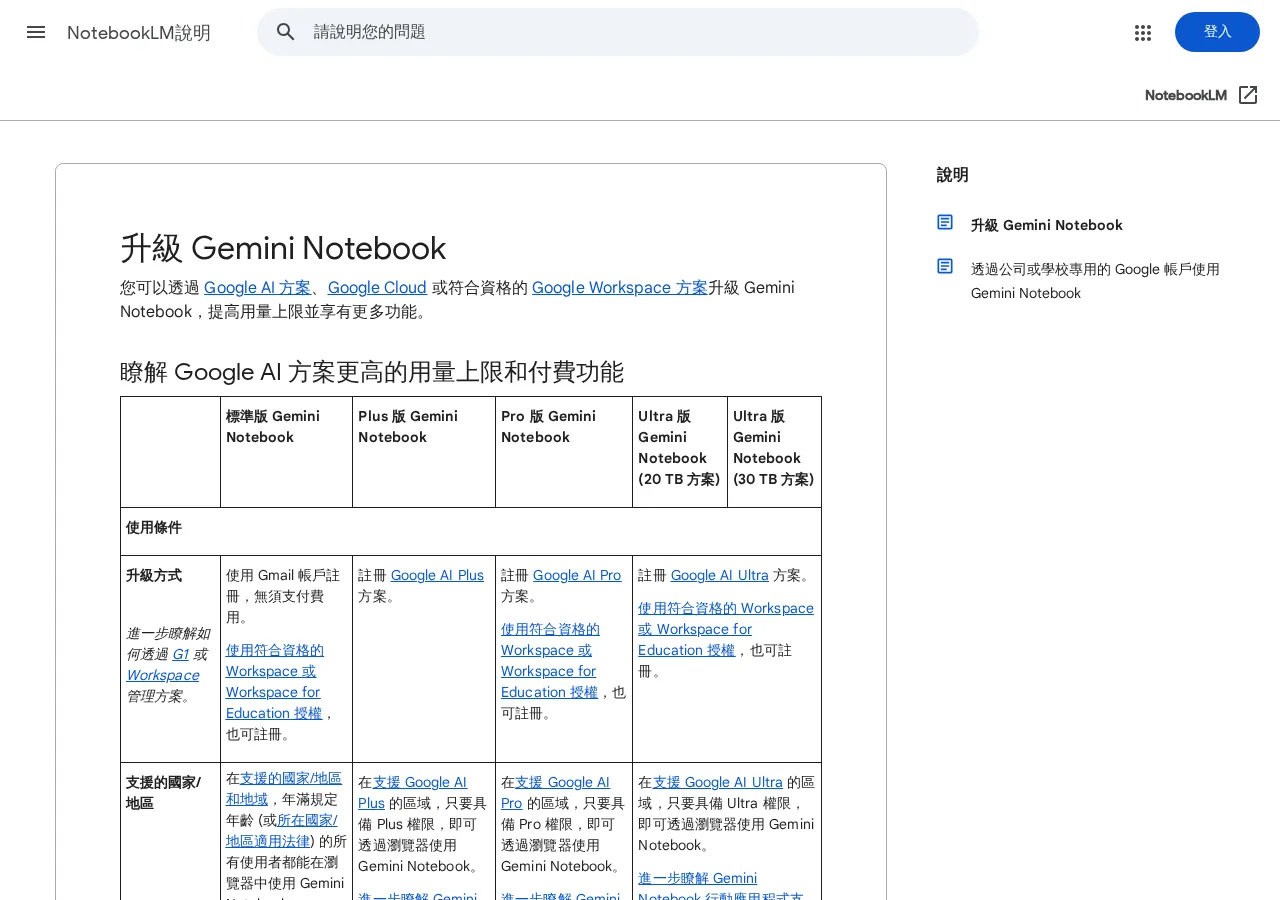Open the Google Workspace 方案 link
This screenshot has height=900, width=1280.
point(619,288)
